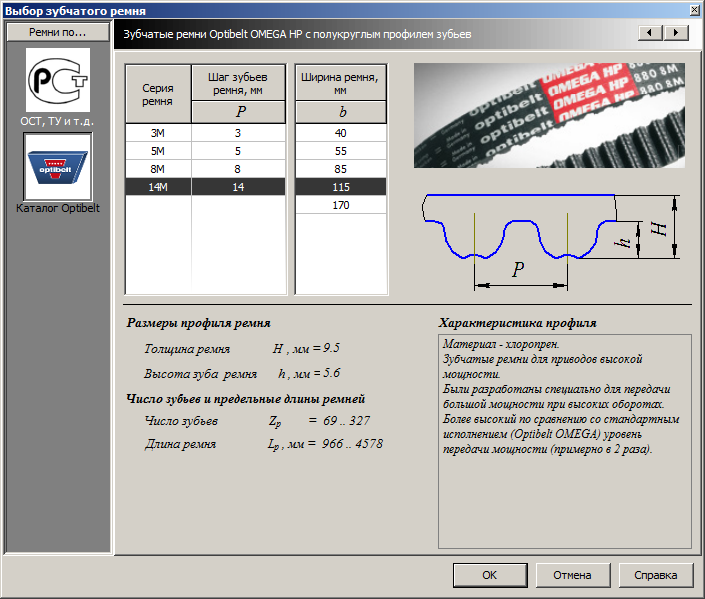Choose belt width 55 mm

[341, 151]
